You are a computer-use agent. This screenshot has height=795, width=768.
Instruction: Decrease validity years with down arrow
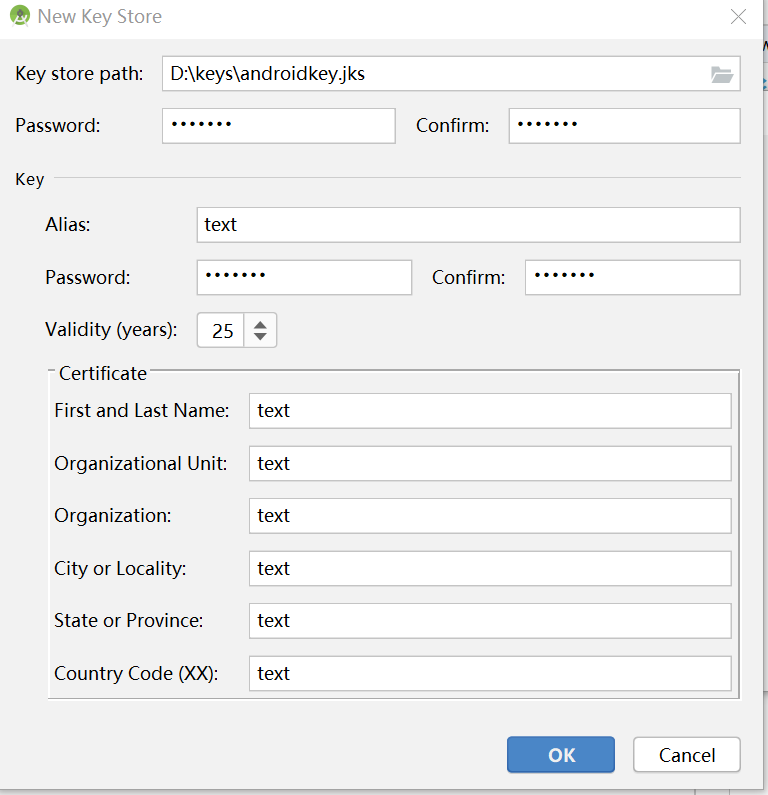point(260,336)
